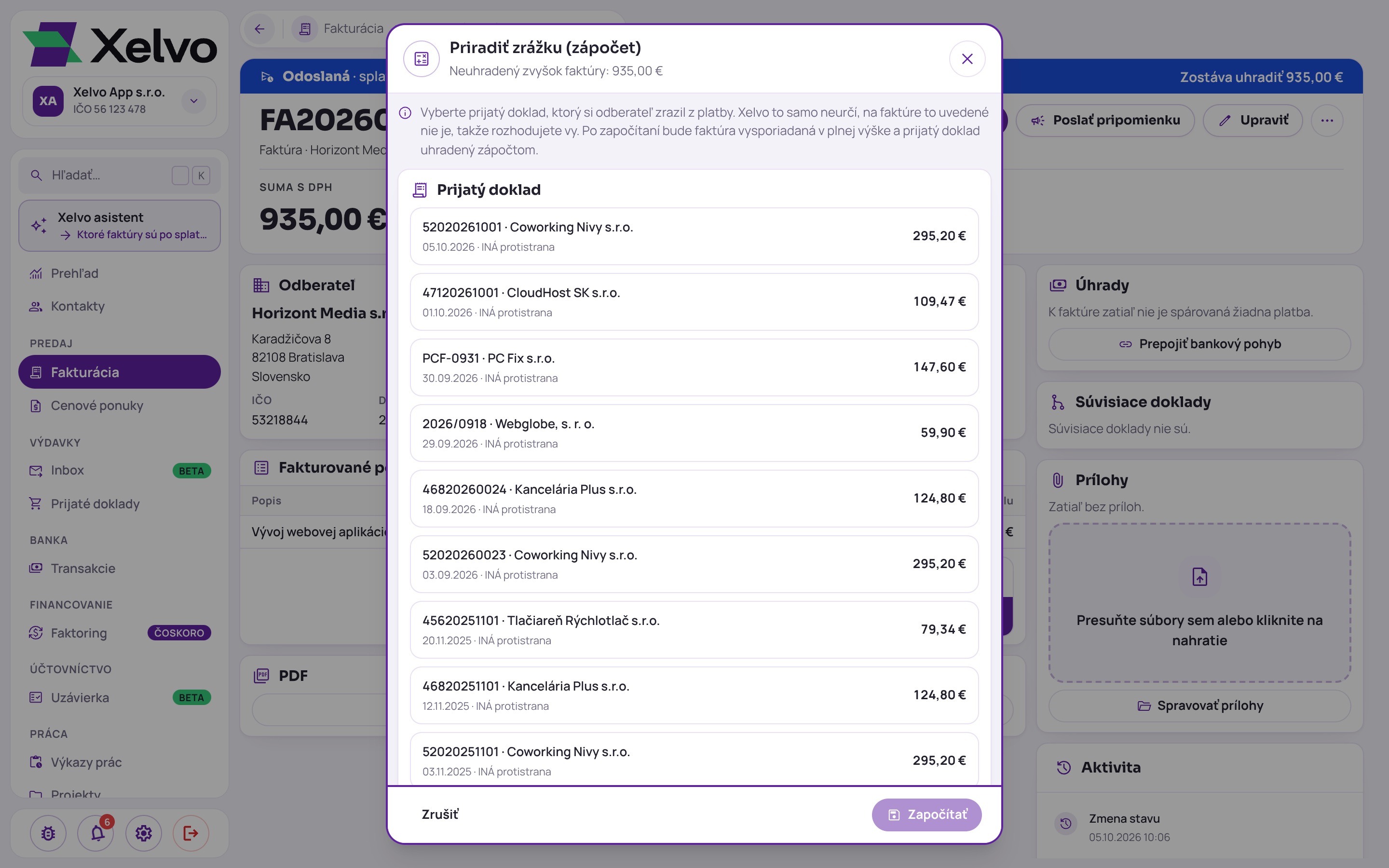Open Prijaté doklady in the sidebar

point(120,503)
